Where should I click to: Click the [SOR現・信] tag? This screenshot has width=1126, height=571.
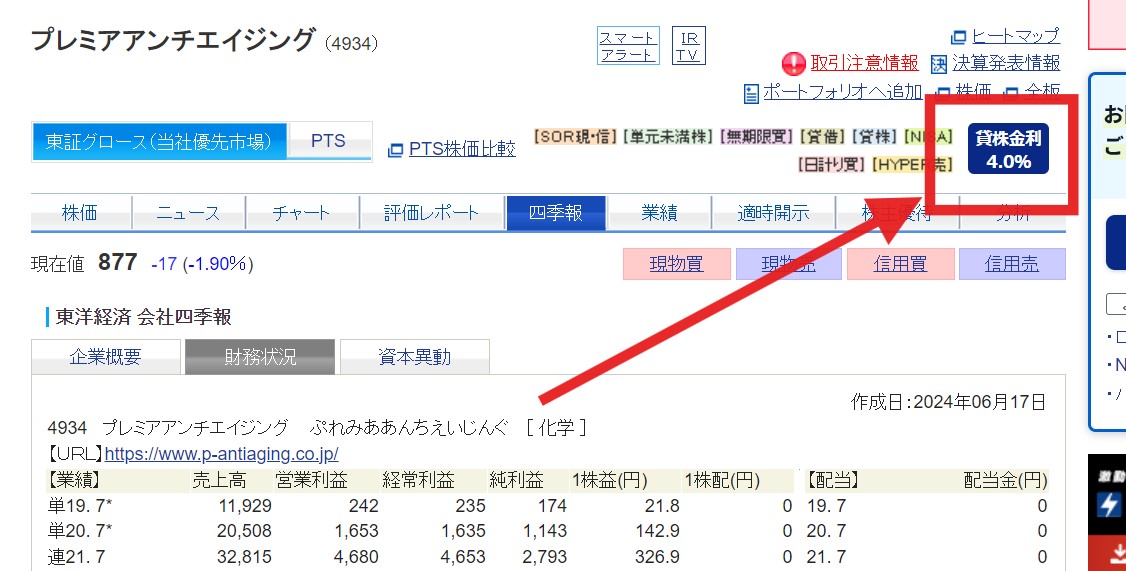576,136
